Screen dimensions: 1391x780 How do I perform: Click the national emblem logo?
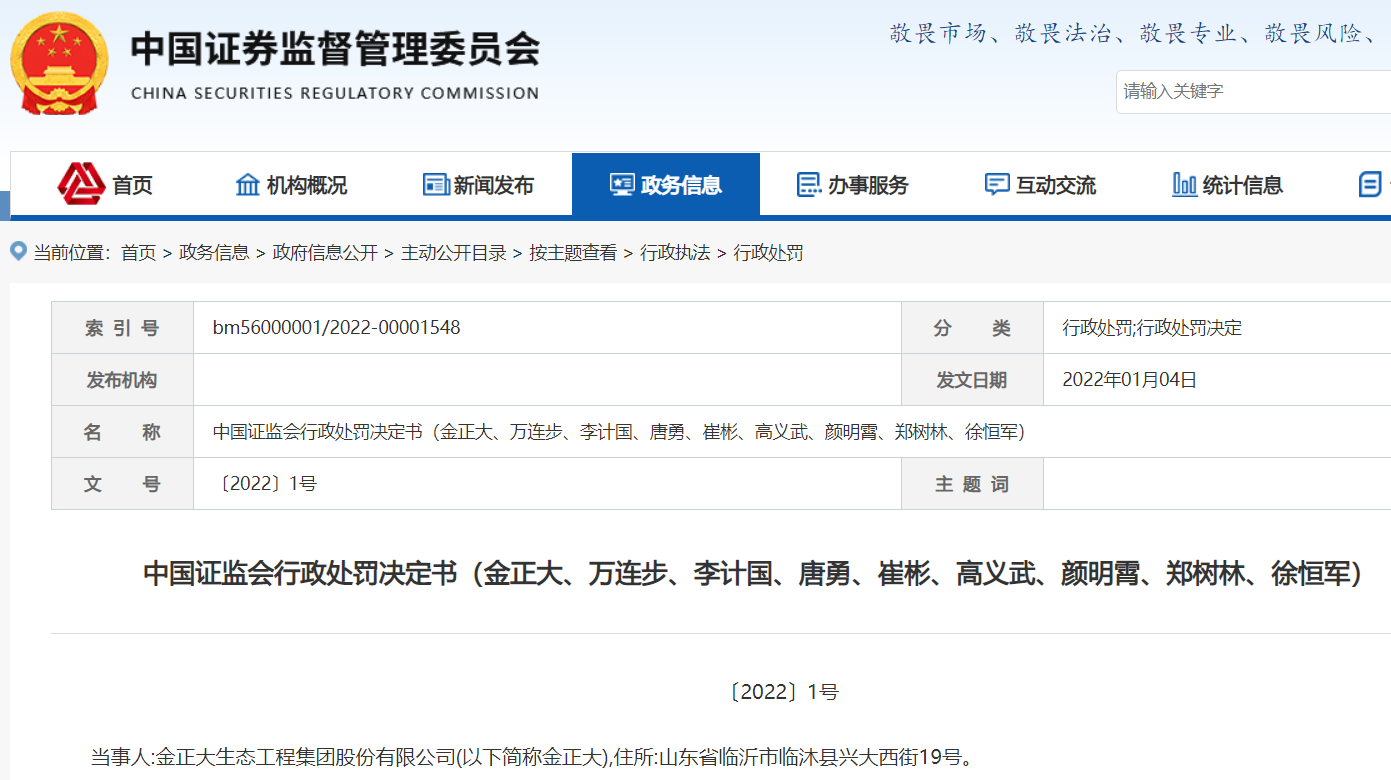pyautogui.click(x=59, y=65)
